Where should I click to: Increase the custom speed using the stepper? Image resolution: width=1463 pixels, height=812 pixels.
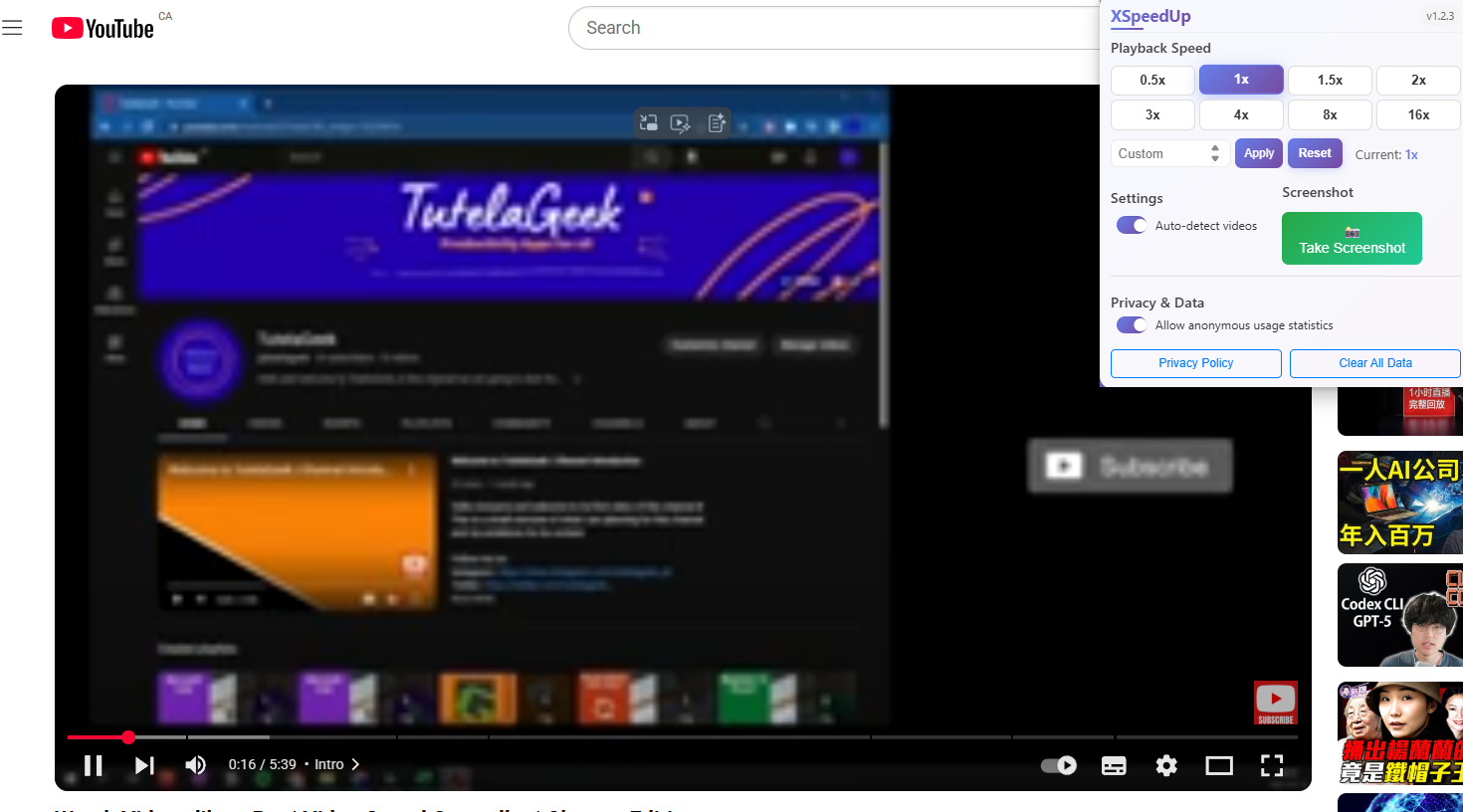coord(1214,148)
